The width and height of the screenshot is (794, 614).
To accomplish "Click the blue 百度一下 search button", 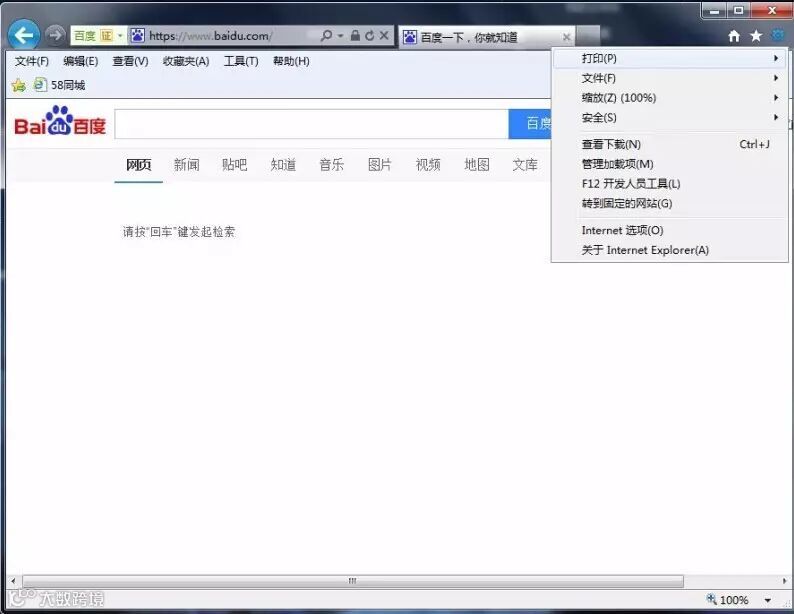I will [x=530, y=124].
